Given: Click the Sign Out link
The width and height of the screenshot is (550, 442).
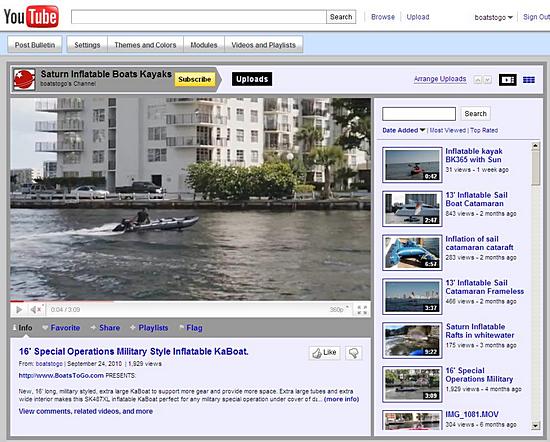Looking at the screenshot, I should coord(536,17).
